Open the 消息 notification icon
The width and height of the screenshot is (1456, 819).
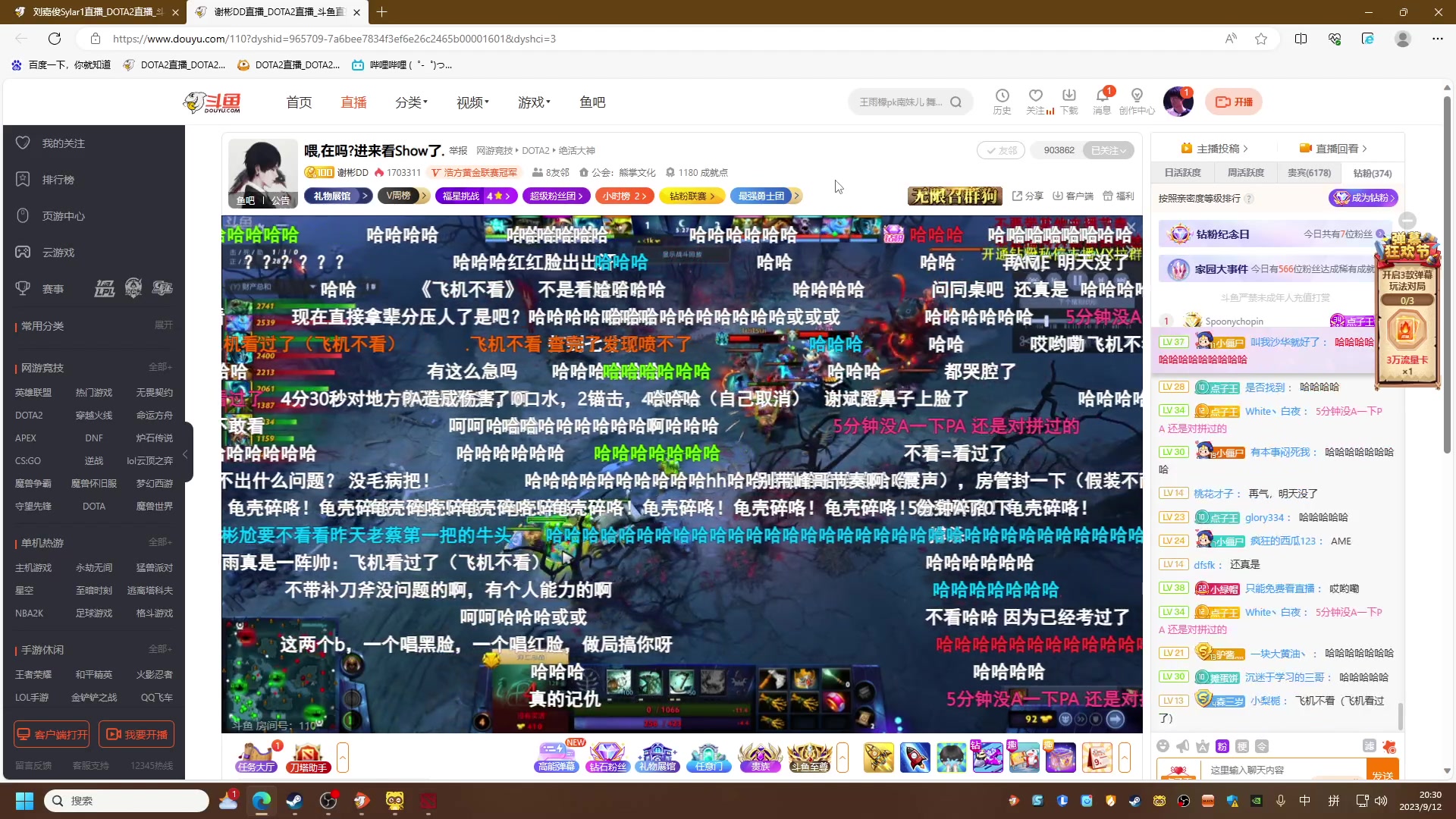coord(1102,99)
